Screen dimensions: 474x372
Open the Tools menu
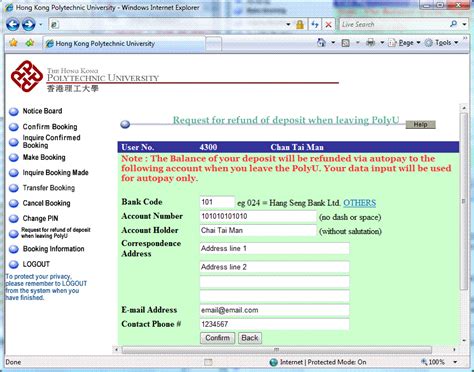point(441,43)
